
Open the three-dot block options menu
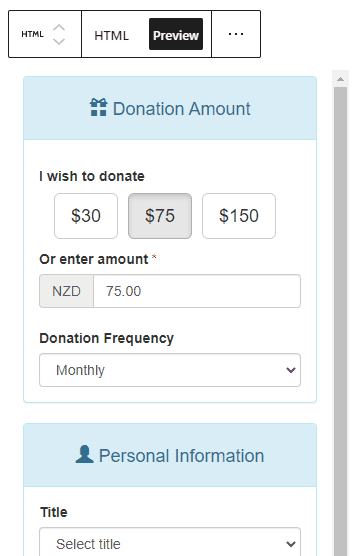236,34
